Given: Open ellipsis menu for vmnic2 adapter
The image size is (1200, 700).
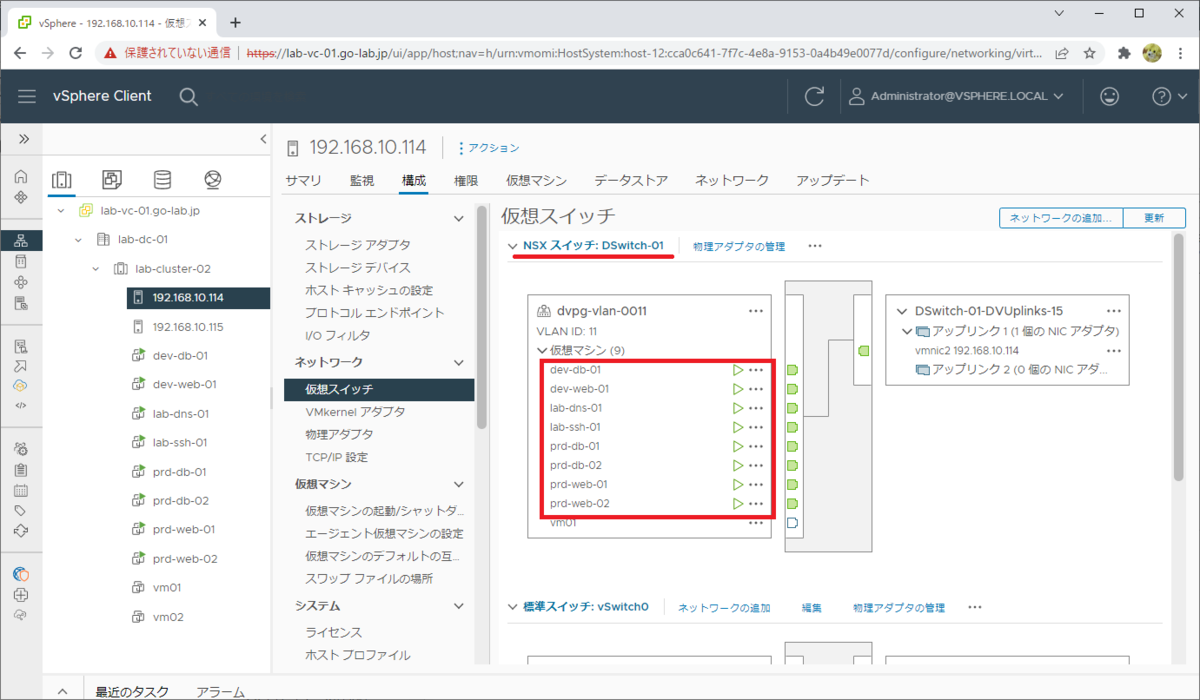Looking at the screenshot, I should pos(1114,351).
